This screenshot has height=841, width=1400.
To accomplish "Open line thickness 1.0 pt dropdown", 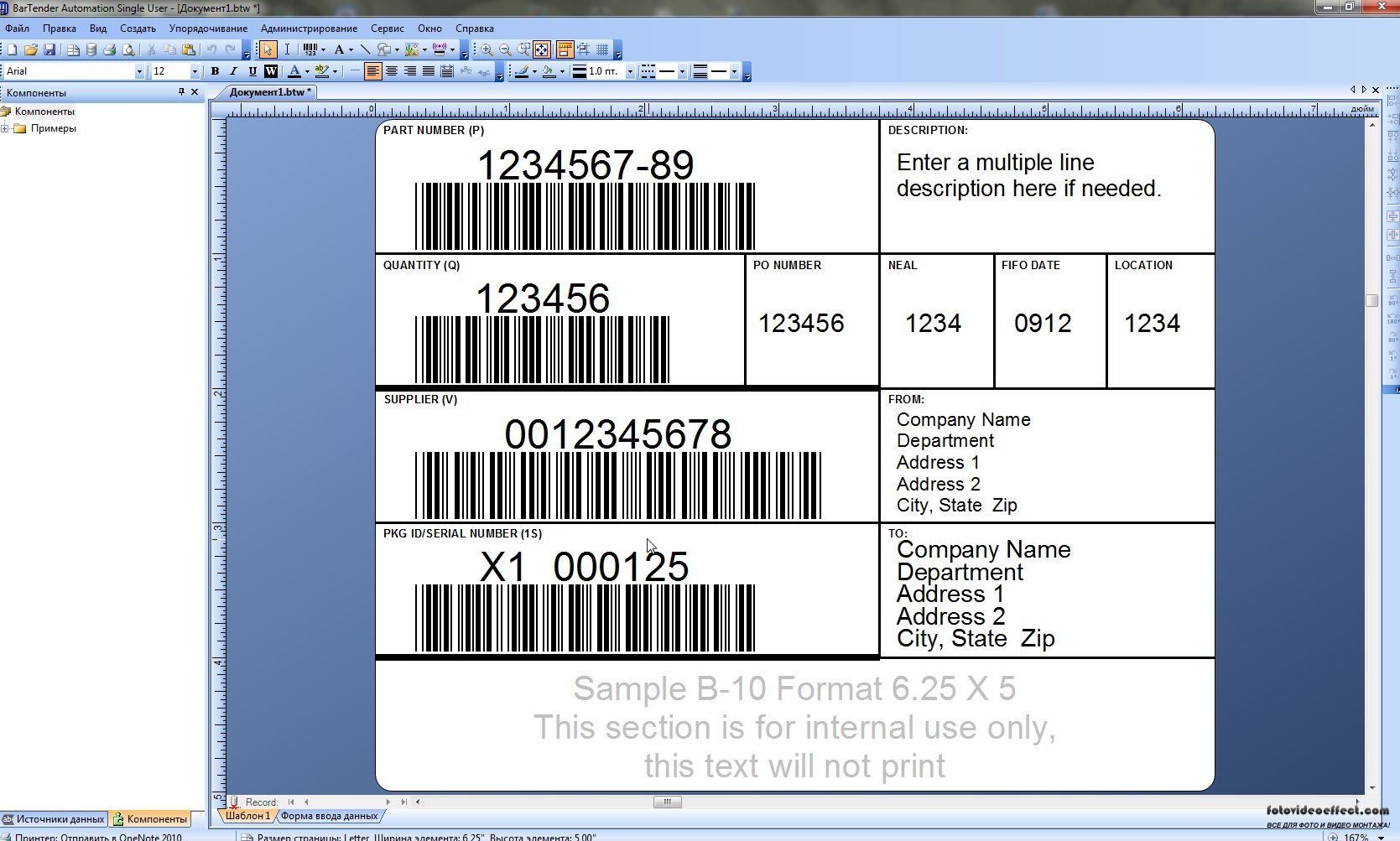I will pos(630,71).
